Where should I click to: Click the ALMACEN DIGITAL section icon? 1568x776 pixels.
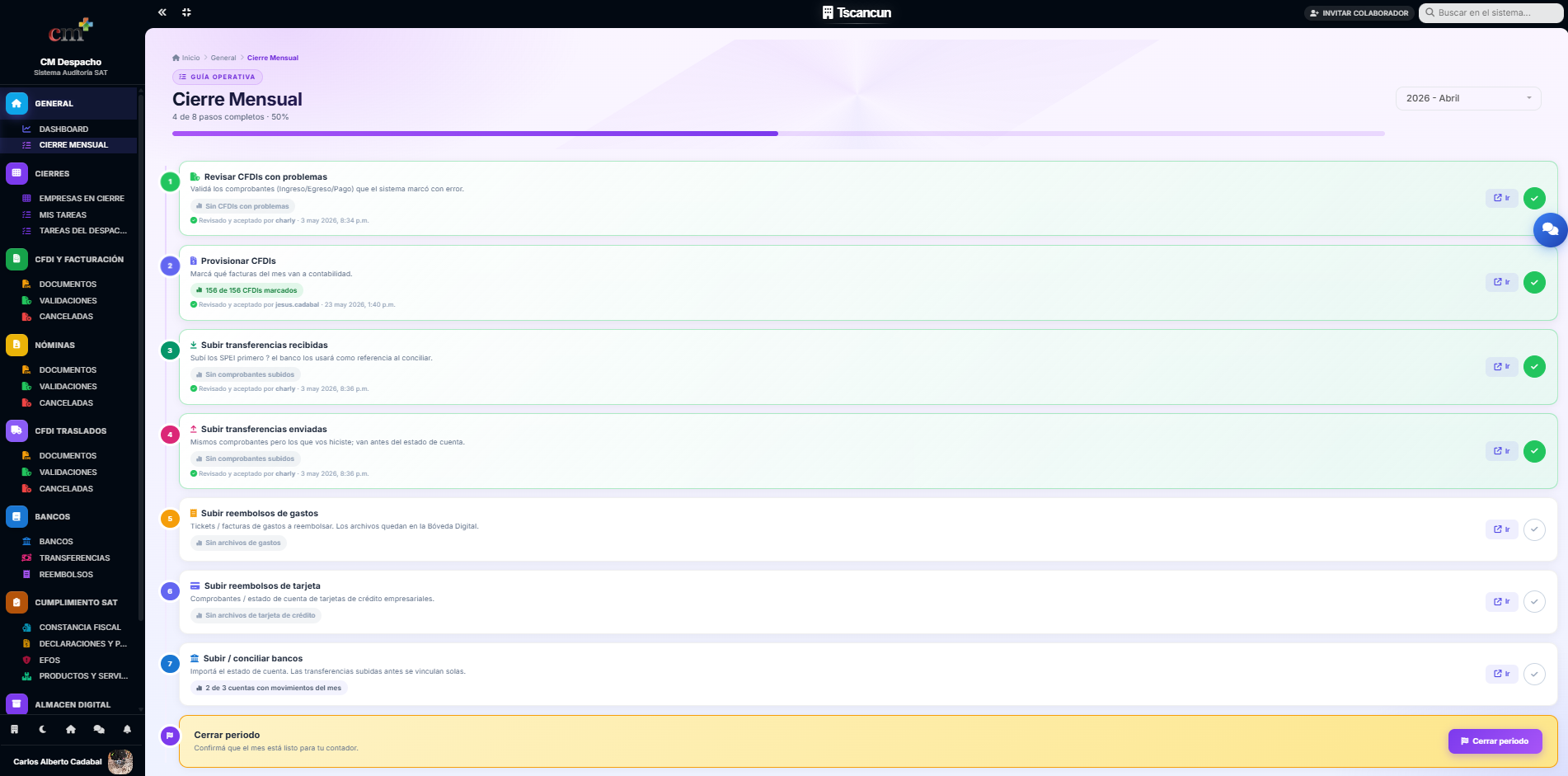click(x=16, y=704)
